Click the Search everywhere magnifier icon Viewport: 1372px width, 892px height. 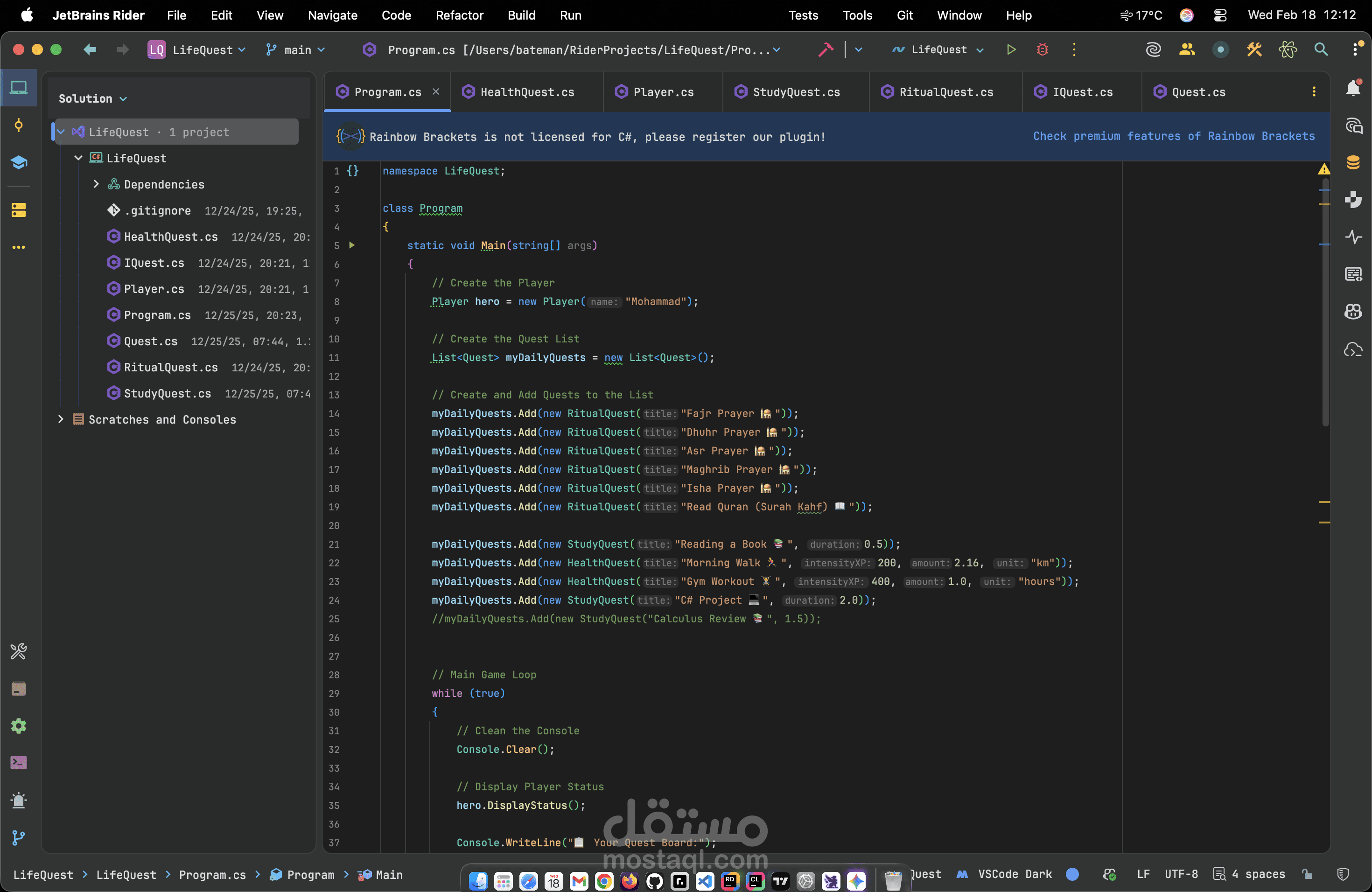1322,49
